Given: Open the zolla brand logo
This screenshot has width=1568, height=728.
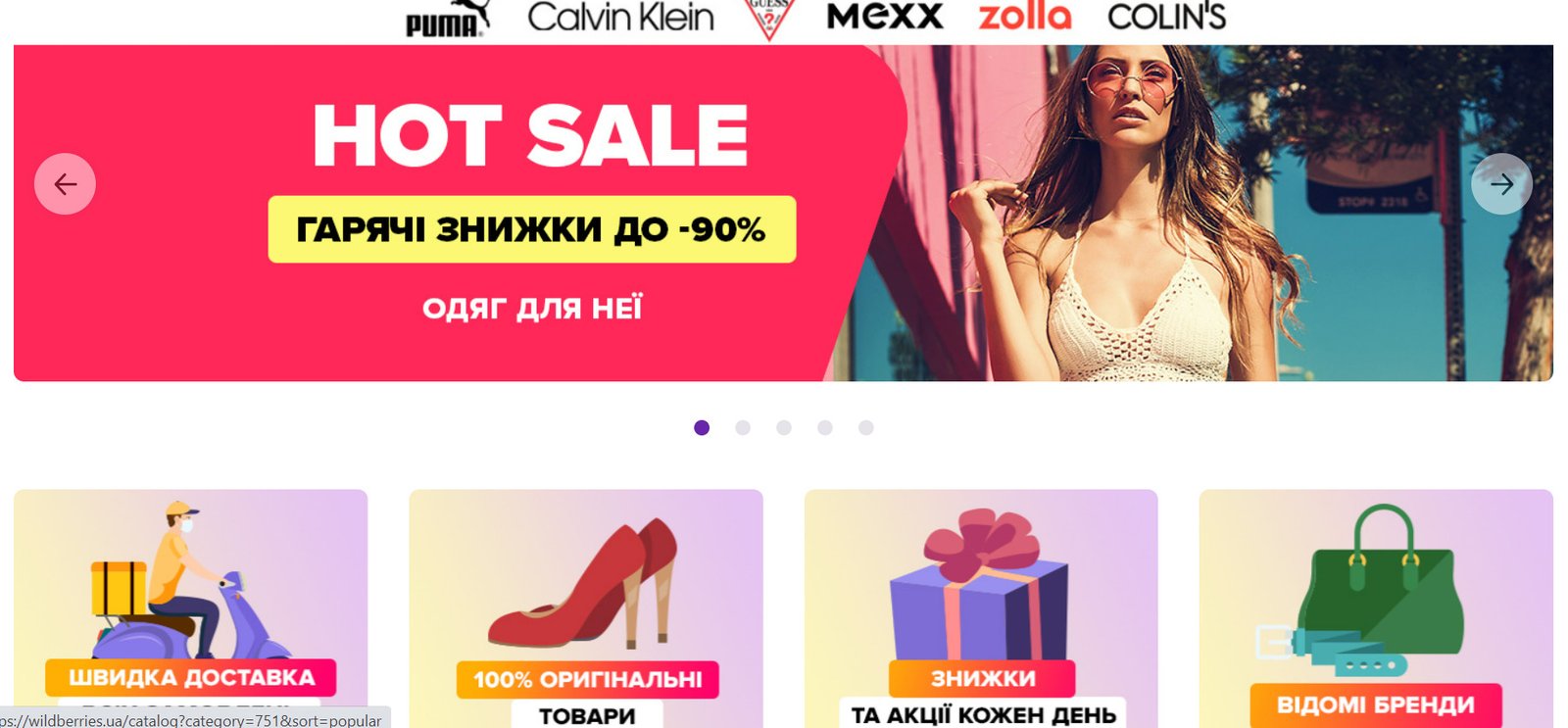Looking at the screenshot, I should pyautogui.click(x=1025, y=16).
